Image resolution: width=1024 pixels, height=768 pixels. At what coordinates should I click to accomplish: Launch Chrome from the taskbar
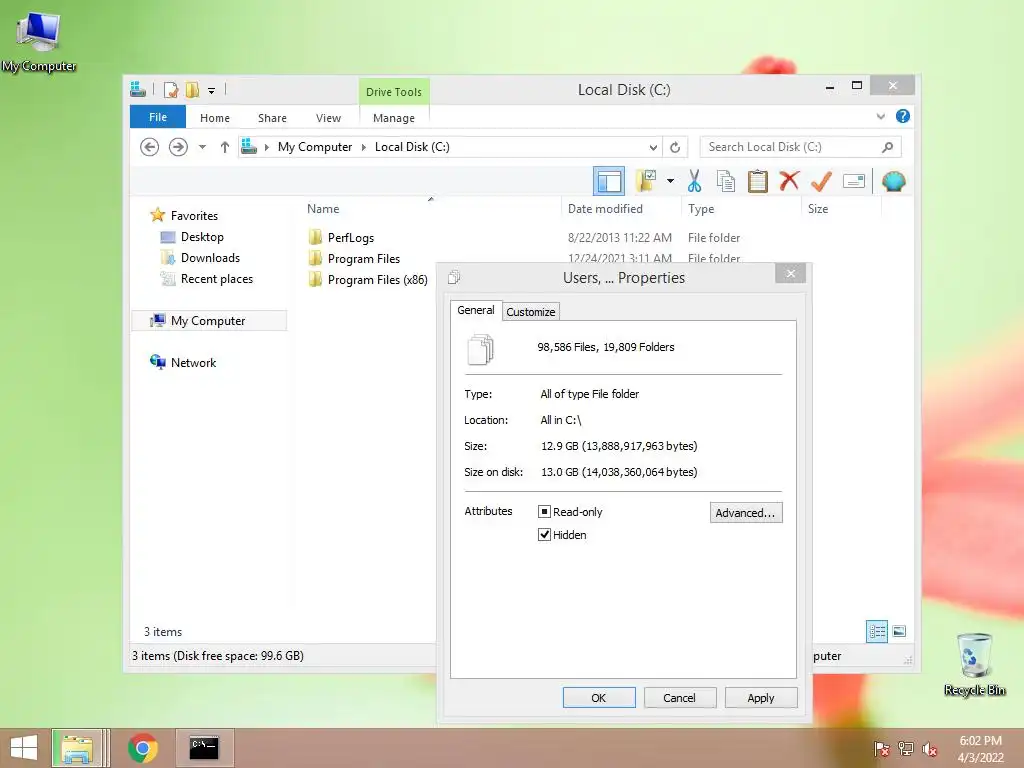(143, 748)
